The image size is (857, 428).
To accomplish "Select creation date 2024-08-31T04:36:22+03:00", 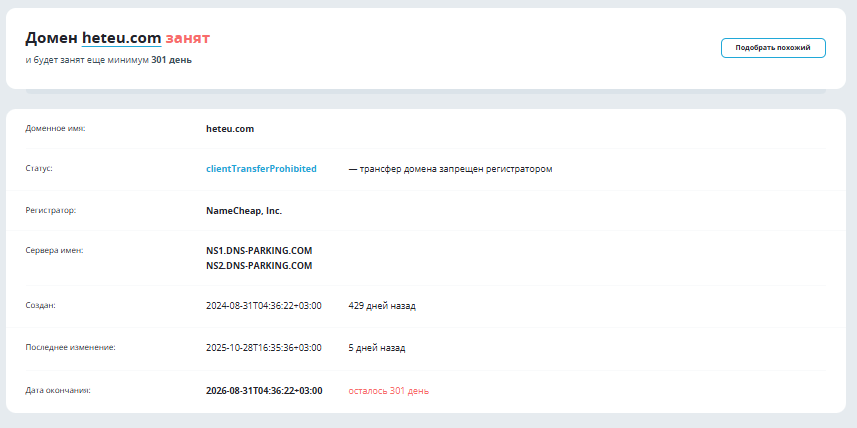I will click(264, 306).
